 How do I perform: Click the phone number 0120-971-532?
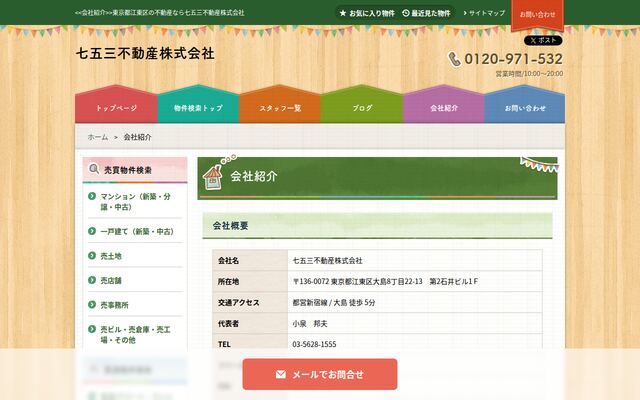[x=513, y=59]
